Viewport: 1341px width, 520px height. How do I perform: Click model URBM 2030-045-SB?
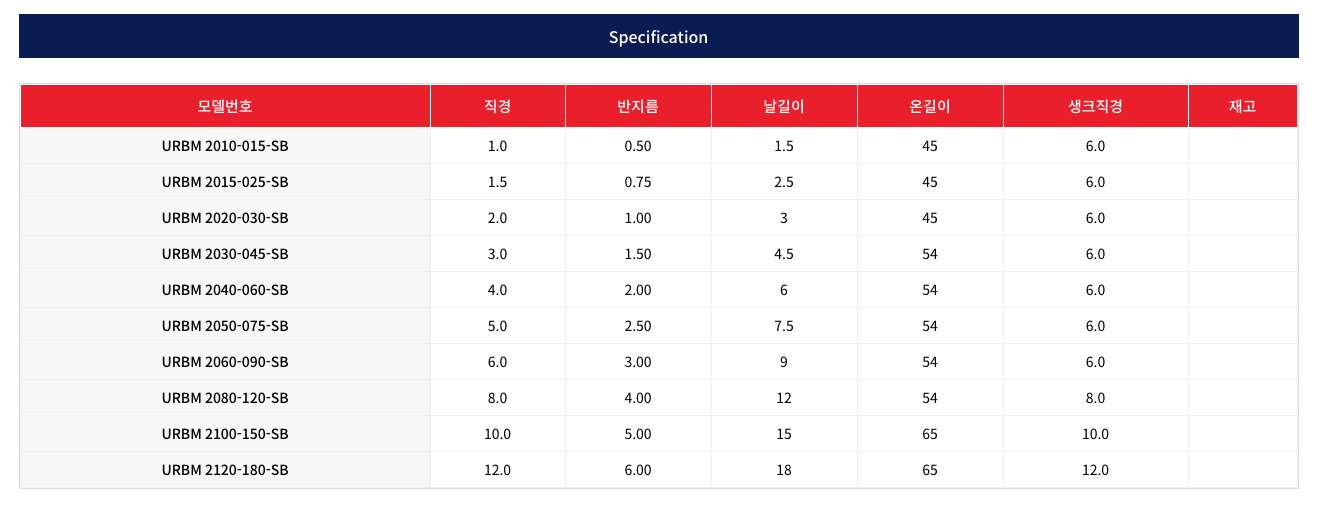tap(225, 254)
